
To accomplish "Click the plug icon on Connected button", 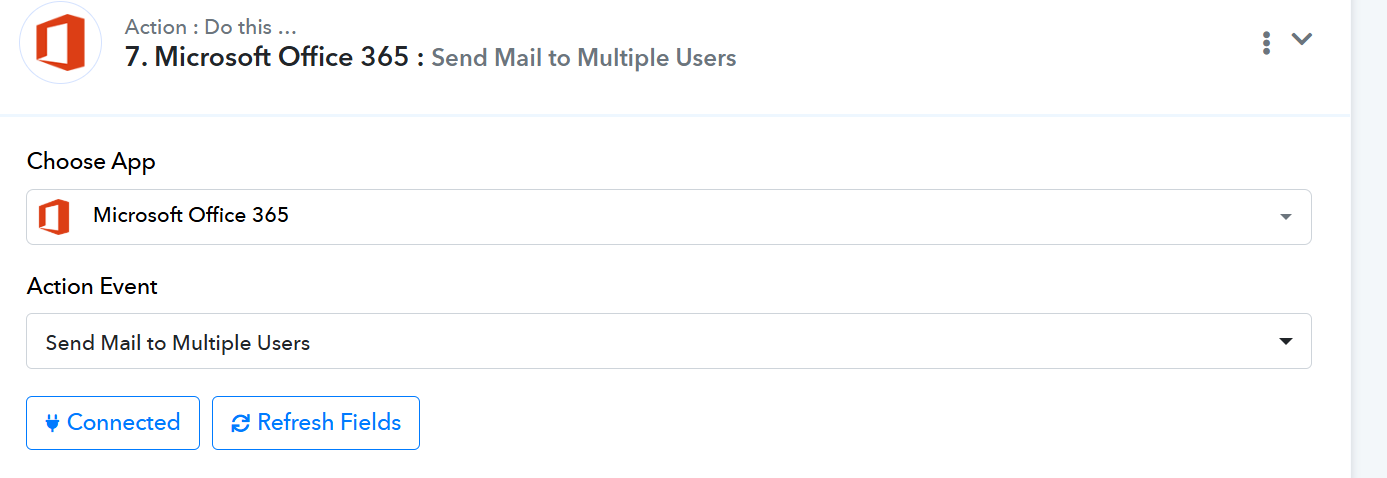I will 52,423.
